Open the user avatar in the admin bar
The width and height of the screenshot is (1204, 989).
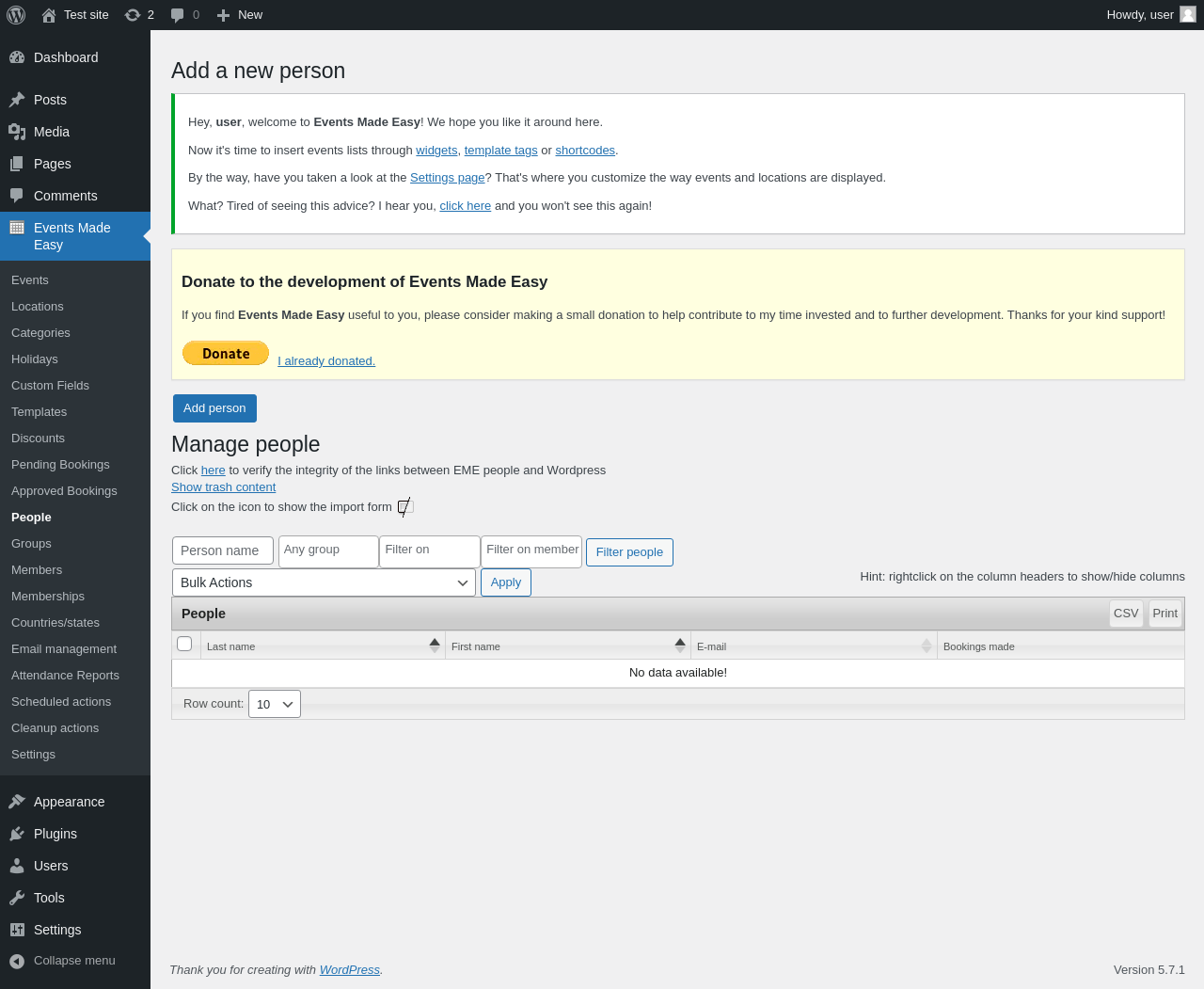pyautogui.click(x=1188, y=14)
